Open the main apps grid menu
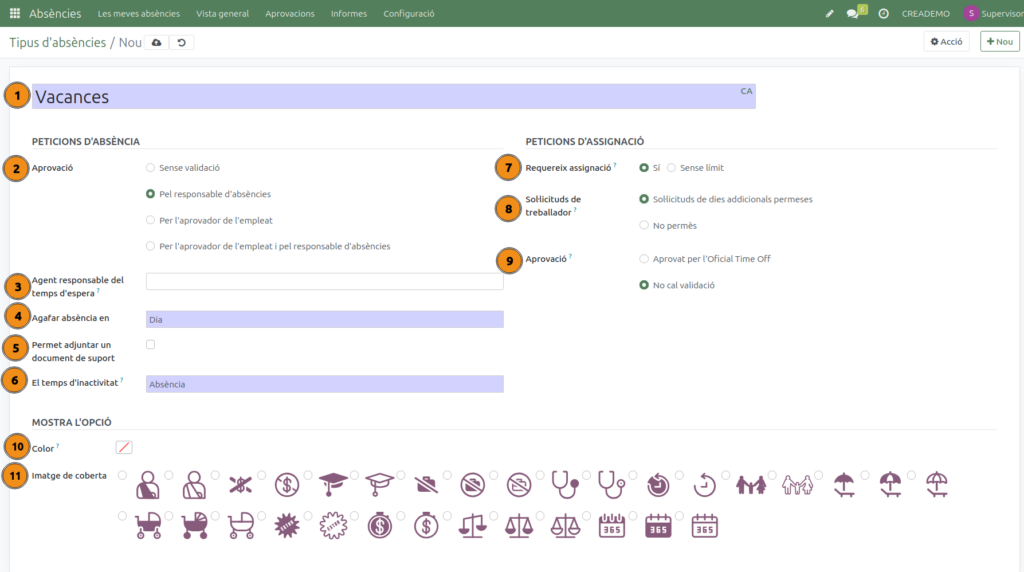Screen dimensions: 1024x572 point(14,14)
